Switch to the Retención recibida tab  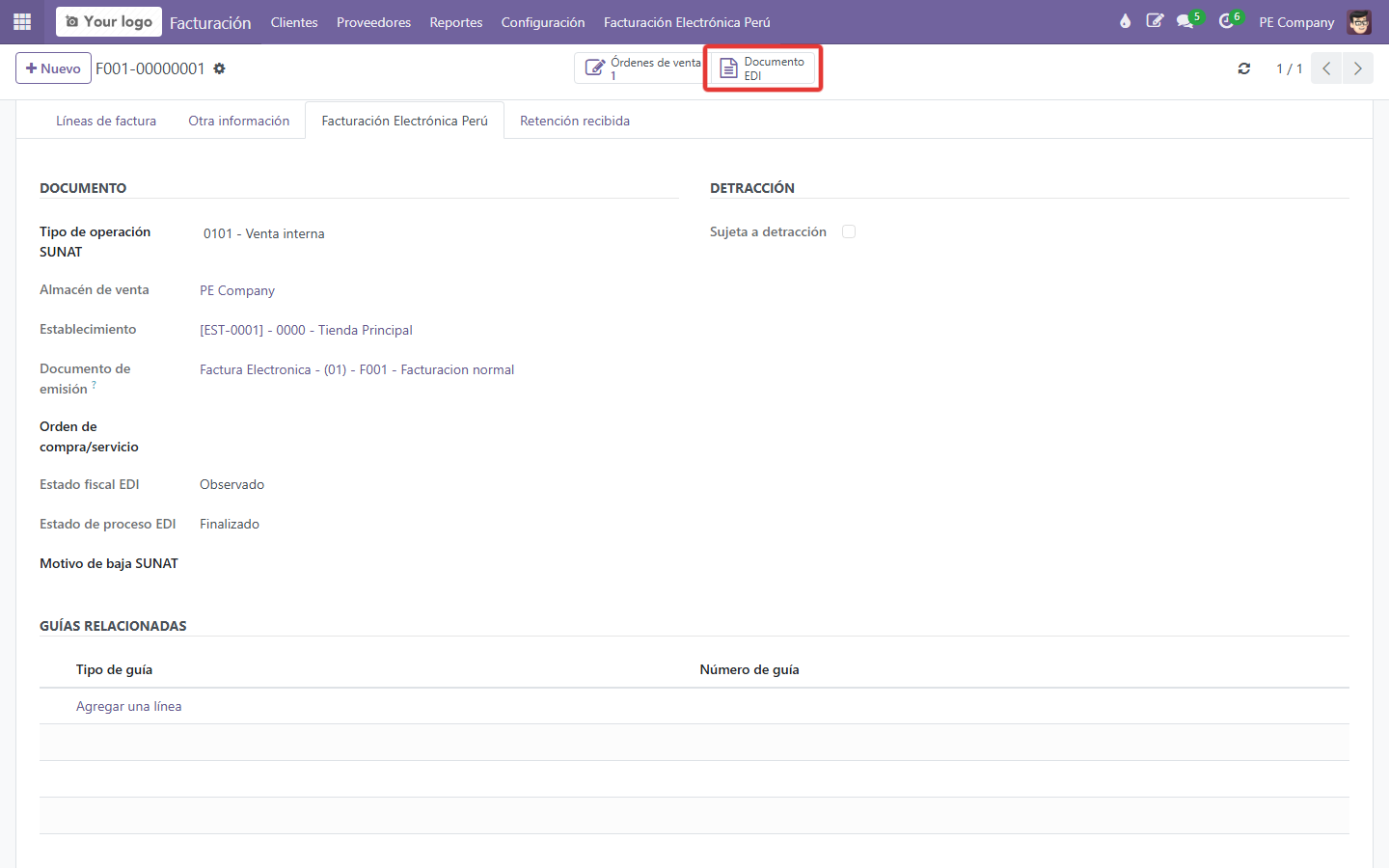pyautogui.click(x=575, y=121)
